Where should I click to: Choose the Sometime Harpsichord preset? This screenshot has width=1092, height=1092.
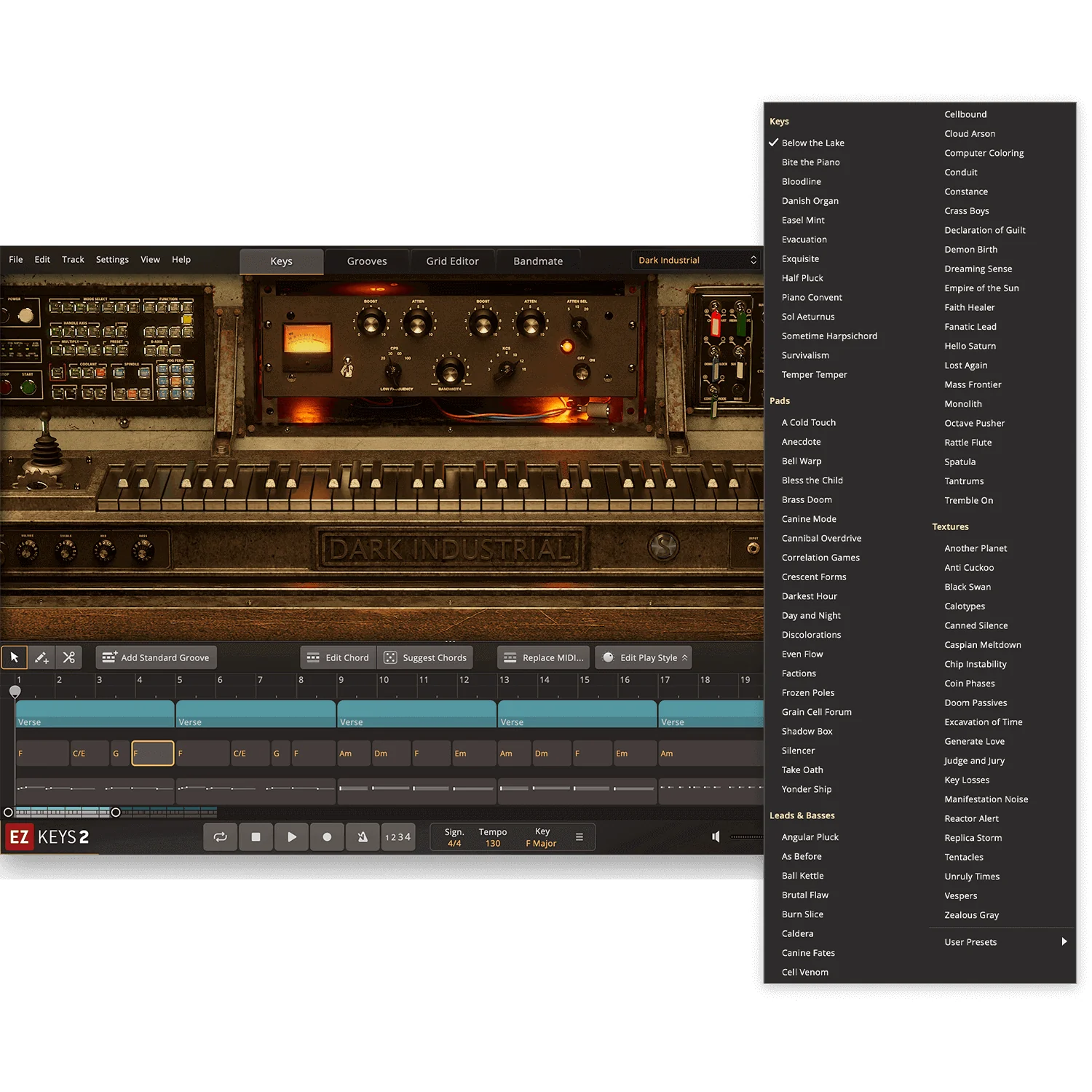[829, 336]
